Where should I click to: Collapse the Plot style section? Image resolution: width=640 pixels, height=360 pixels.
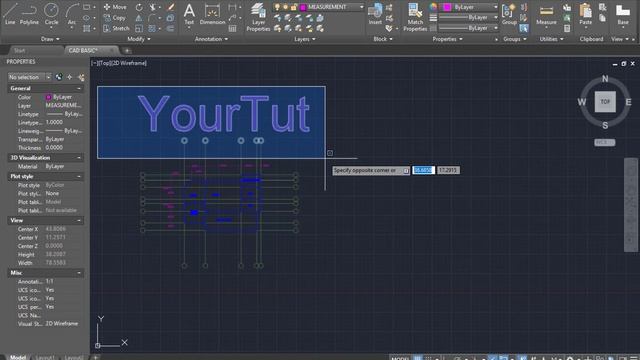coord(79,177)
